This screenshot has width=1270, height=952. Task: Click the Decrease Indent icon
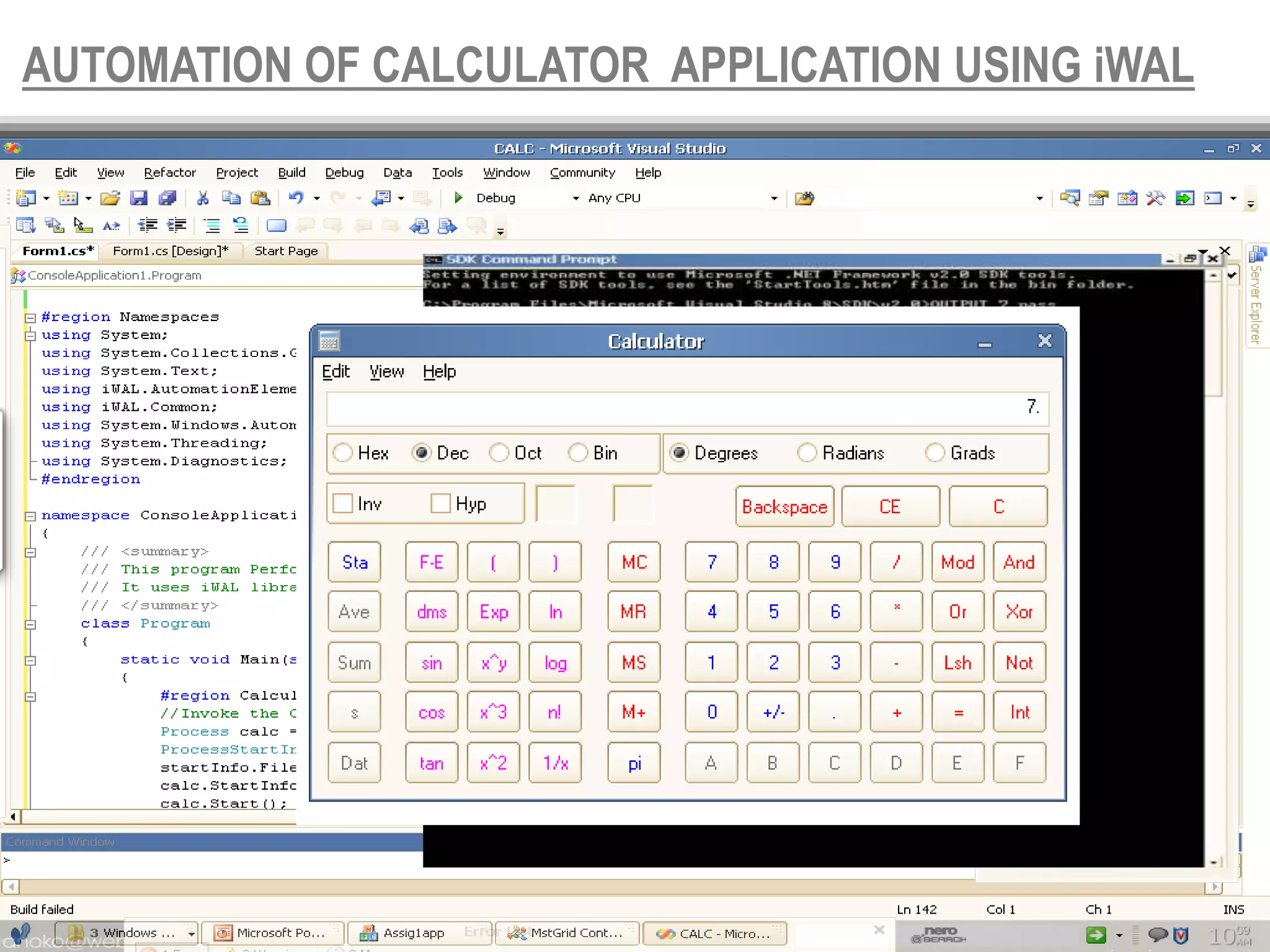point(148,226)
